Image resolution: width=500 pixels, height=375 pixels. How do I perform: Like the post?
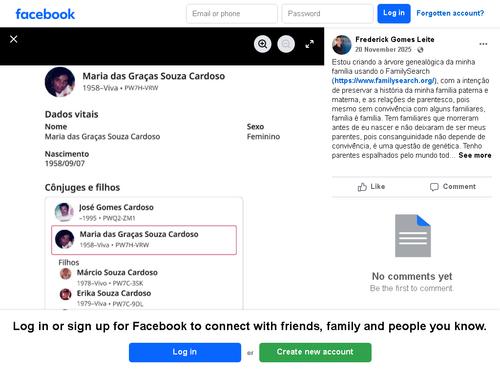pyautogui.click(x=371, y=187)
